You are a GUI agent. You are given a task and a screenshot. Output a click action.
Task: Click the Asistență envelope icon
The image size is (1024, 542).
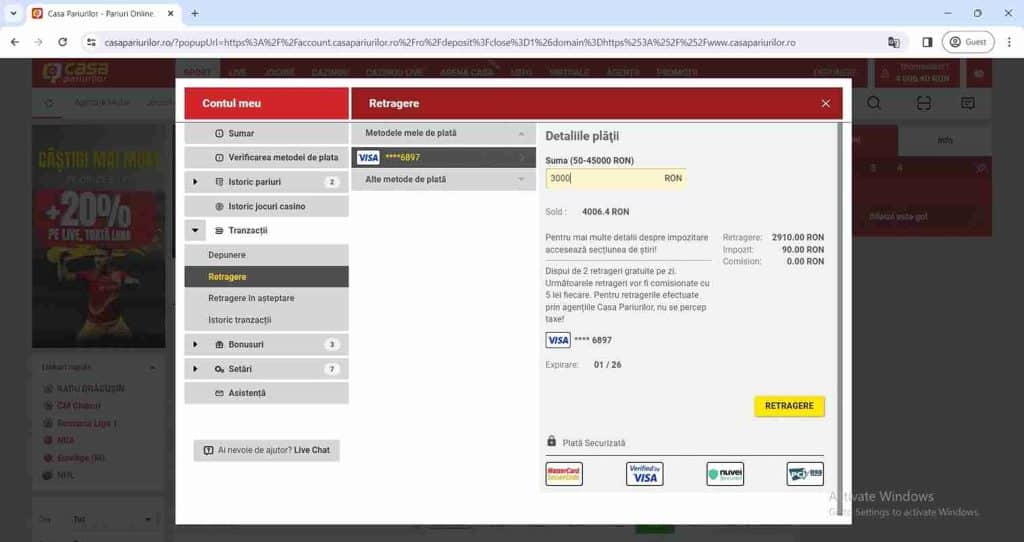pos(219,393)
